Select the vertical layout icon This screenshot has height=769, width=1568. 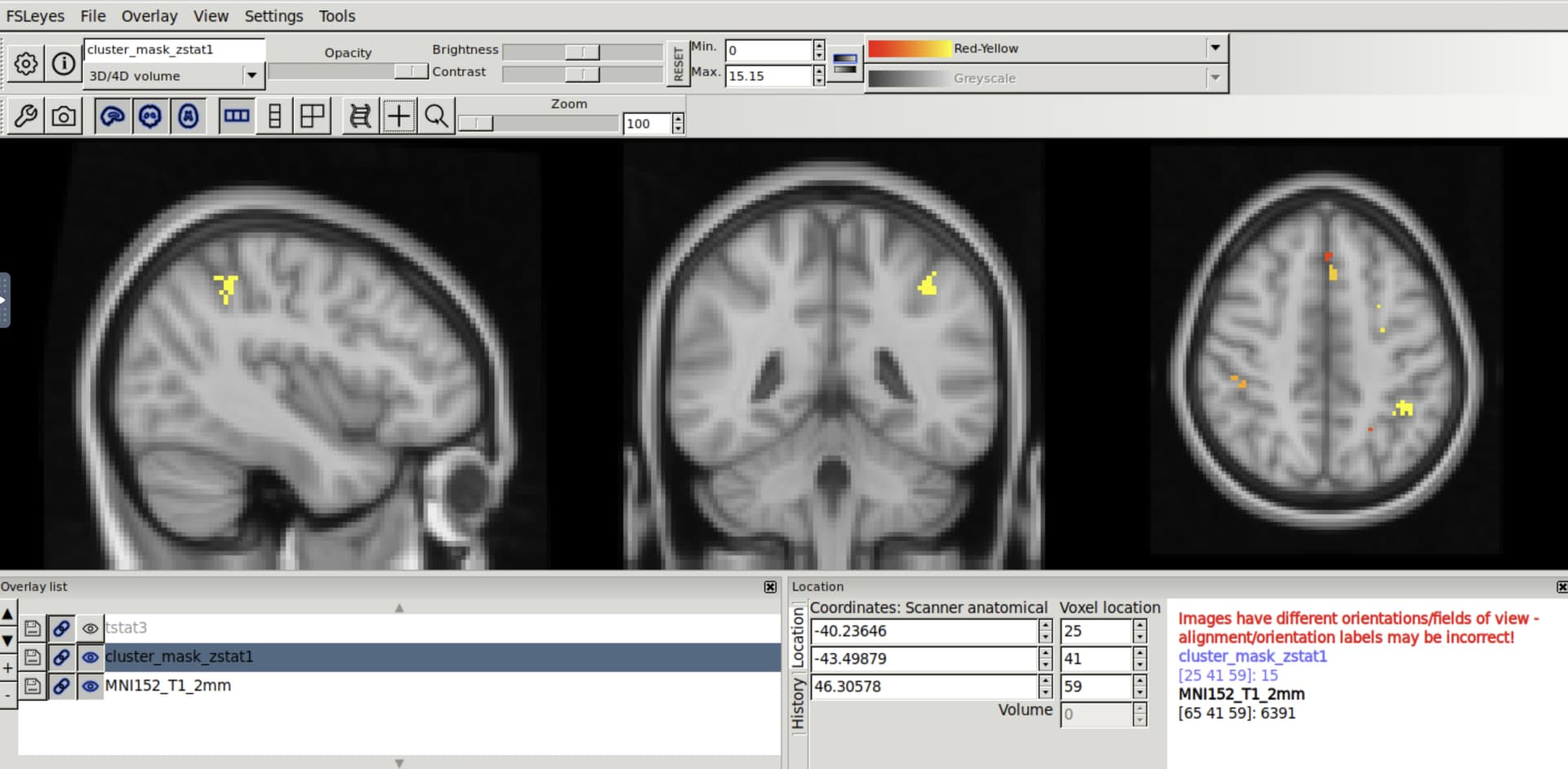[x=275, y=117]
